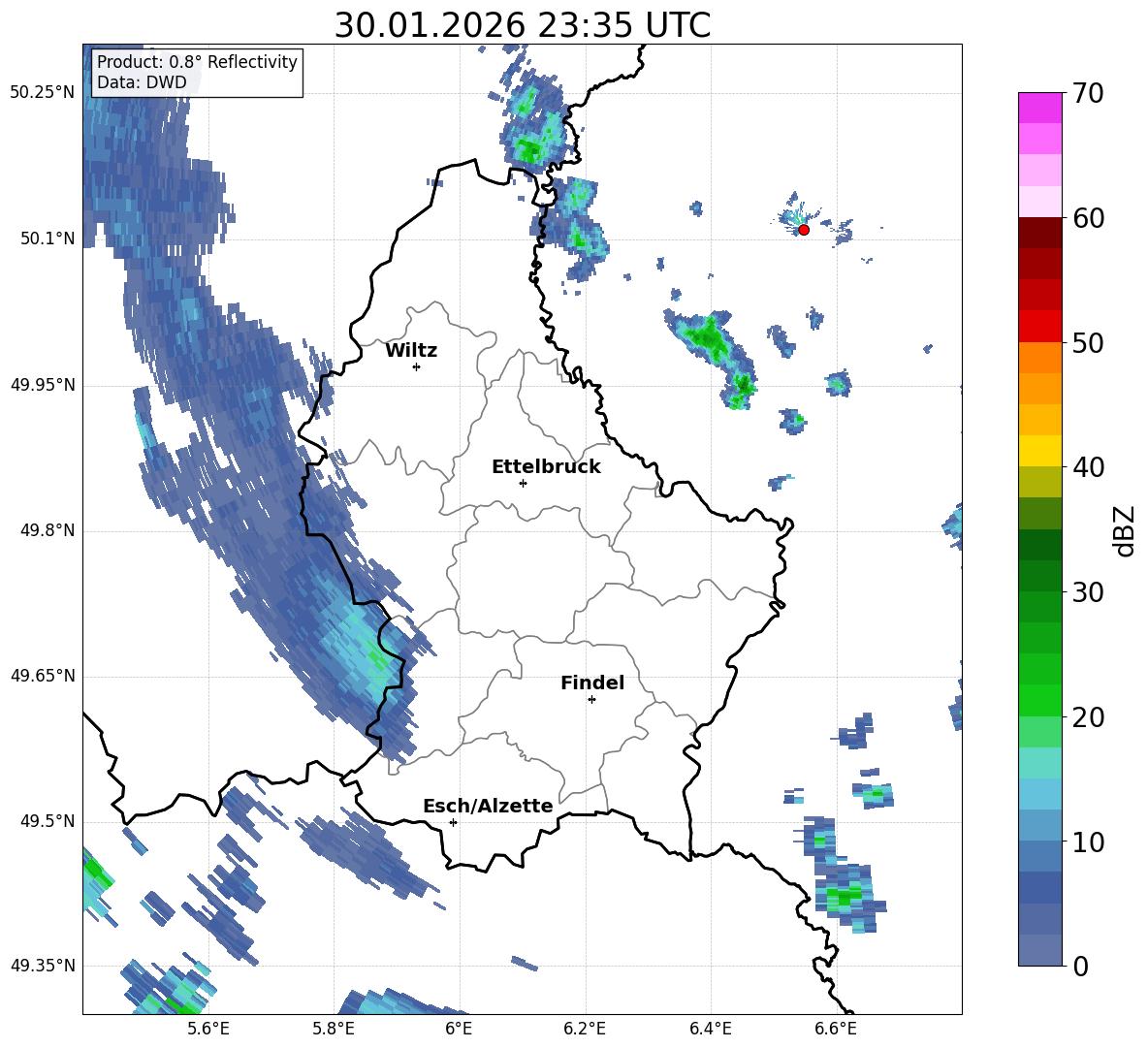Click the dBZ colorbar axis label
Viewport: 1148px width, 1048px height.
(1125, 530)
